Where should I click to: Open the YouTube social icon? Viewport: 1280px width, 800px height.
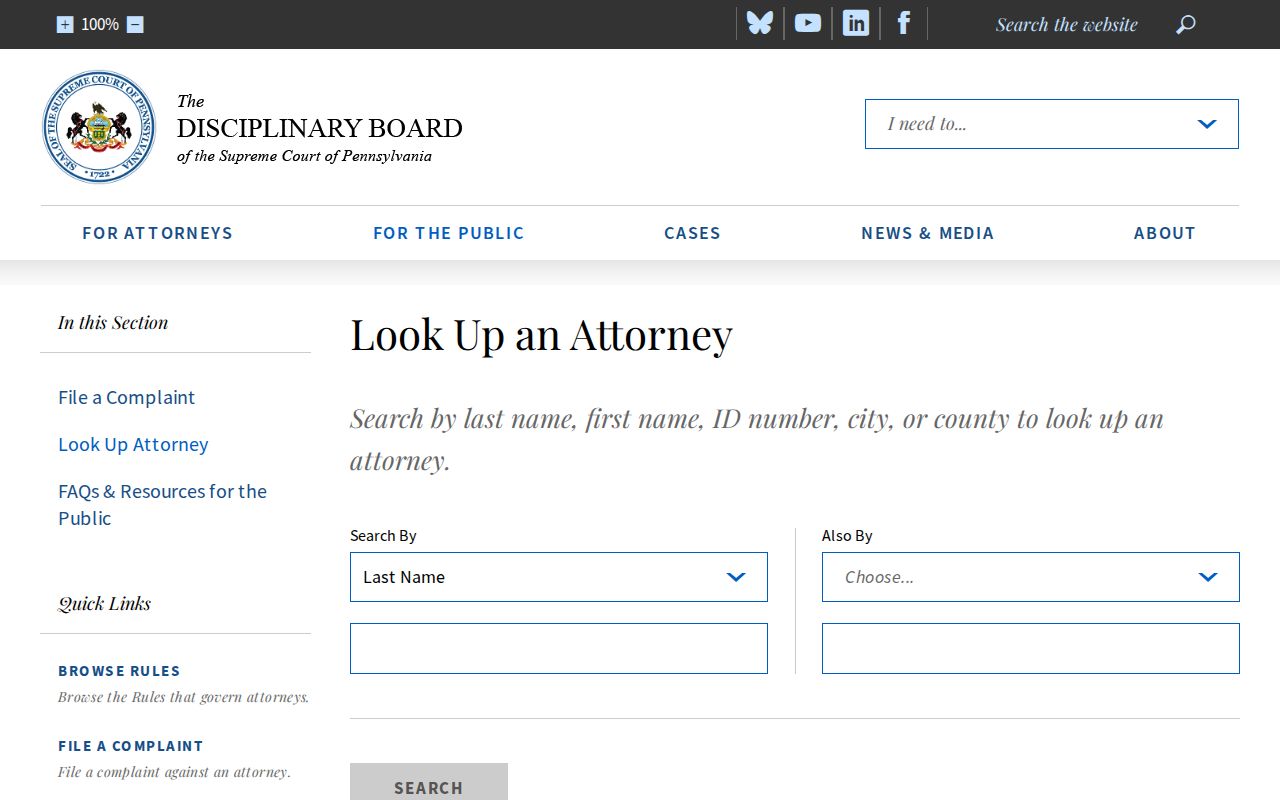point(808,23)
